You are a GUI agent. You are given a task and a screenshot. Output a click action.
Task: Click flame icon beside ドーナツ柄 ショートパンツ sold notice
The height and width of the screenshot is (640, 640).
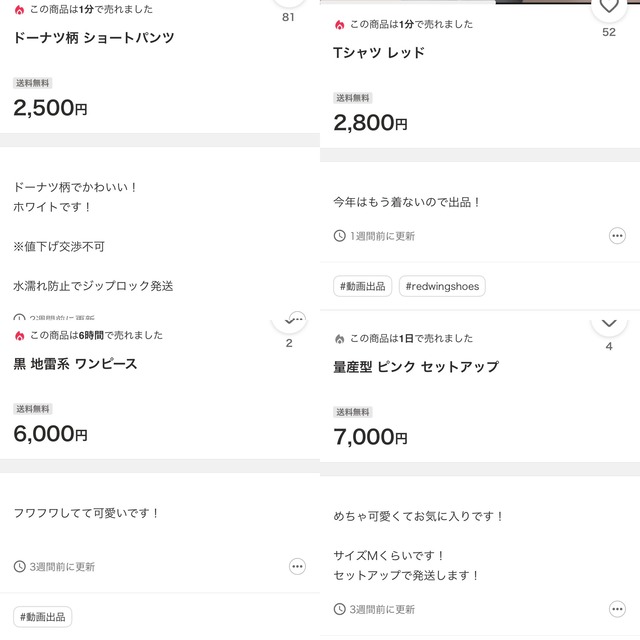(x=19, y=9)
